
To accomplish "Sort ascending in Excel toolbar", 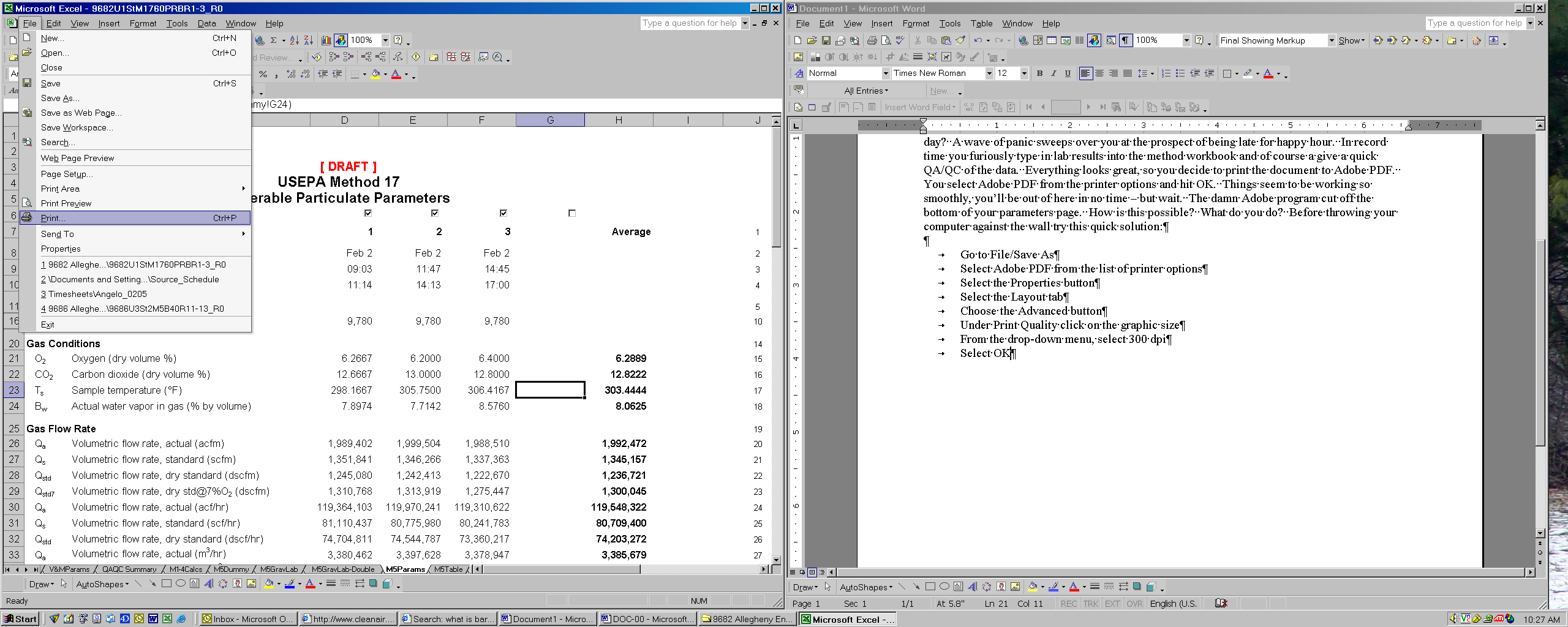I will click(295, 40).
